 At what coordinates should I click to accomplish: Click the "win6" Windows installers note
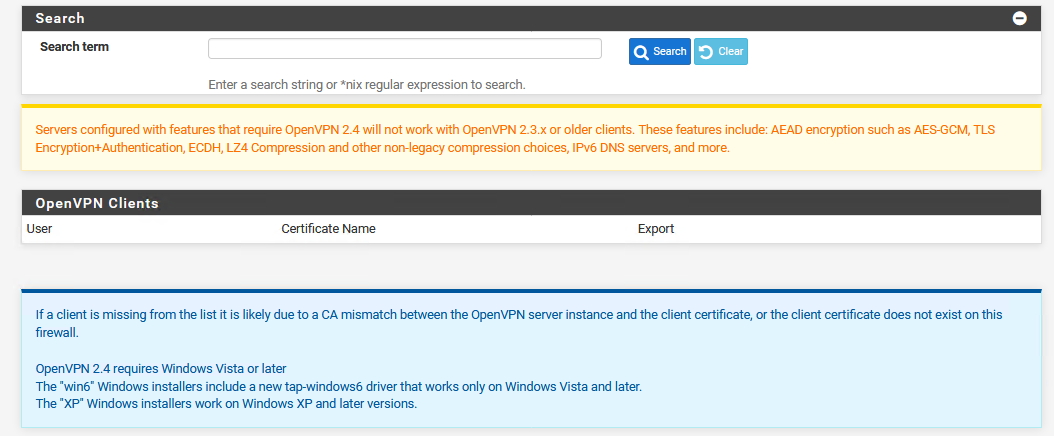point(338,386)
